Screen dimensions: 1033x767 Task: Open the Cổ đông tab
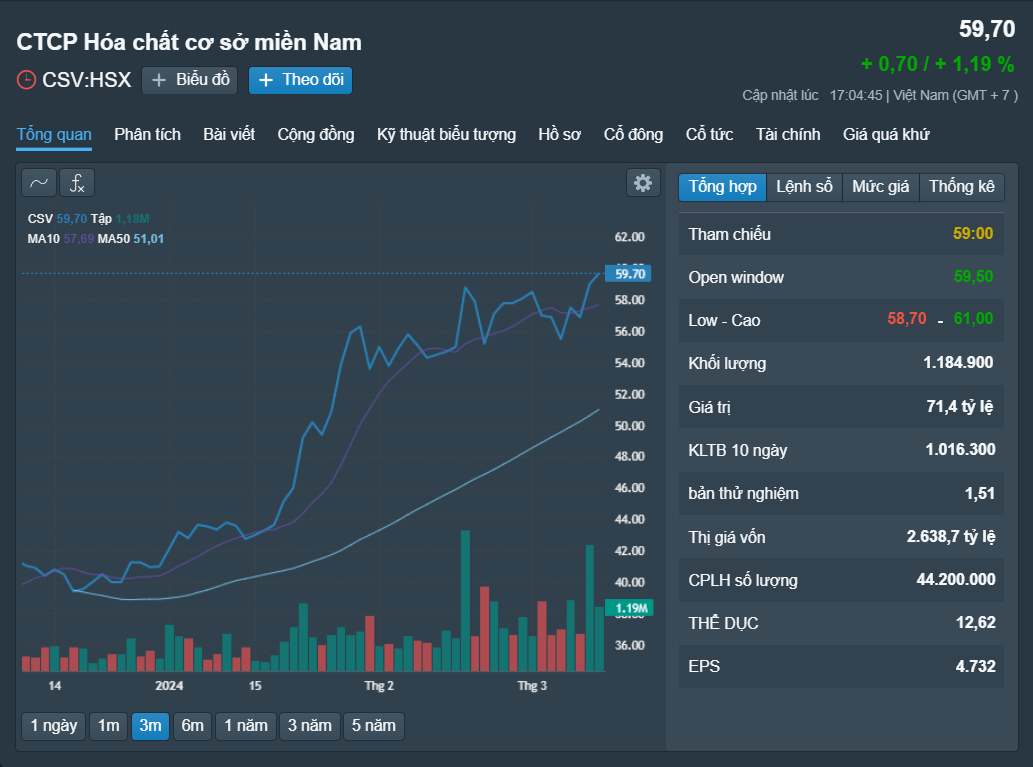pyautogui.click(x=634, y=134)
